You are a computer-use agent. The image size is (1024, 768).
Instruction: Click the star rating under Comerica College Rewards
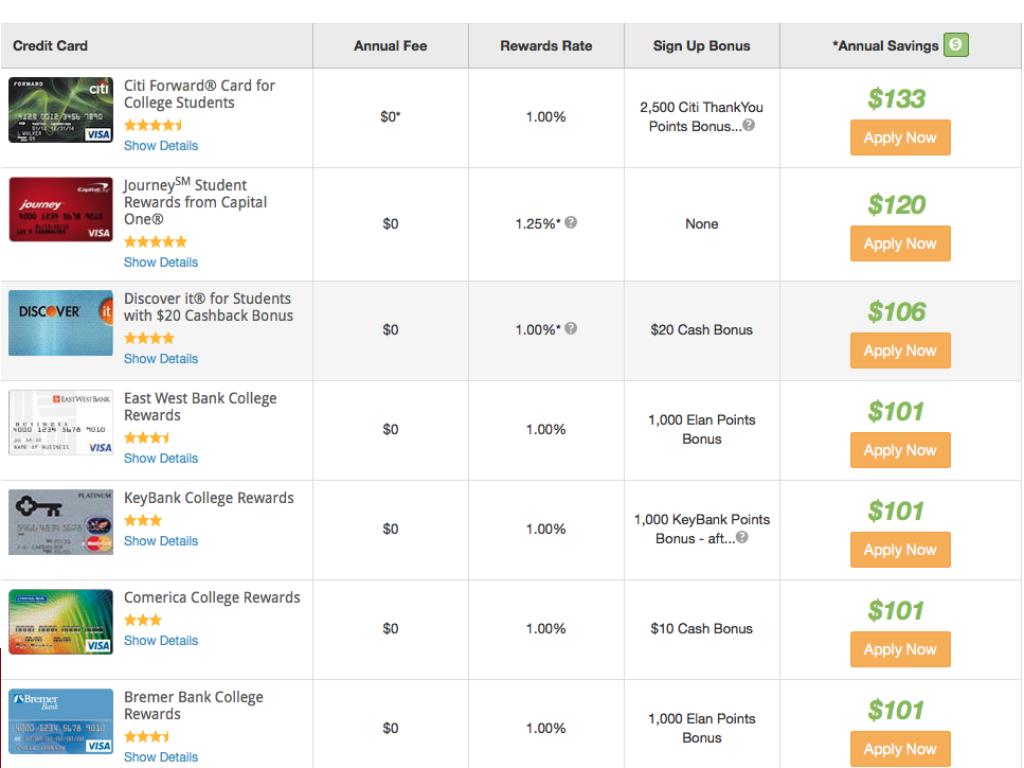pos(143,620)
